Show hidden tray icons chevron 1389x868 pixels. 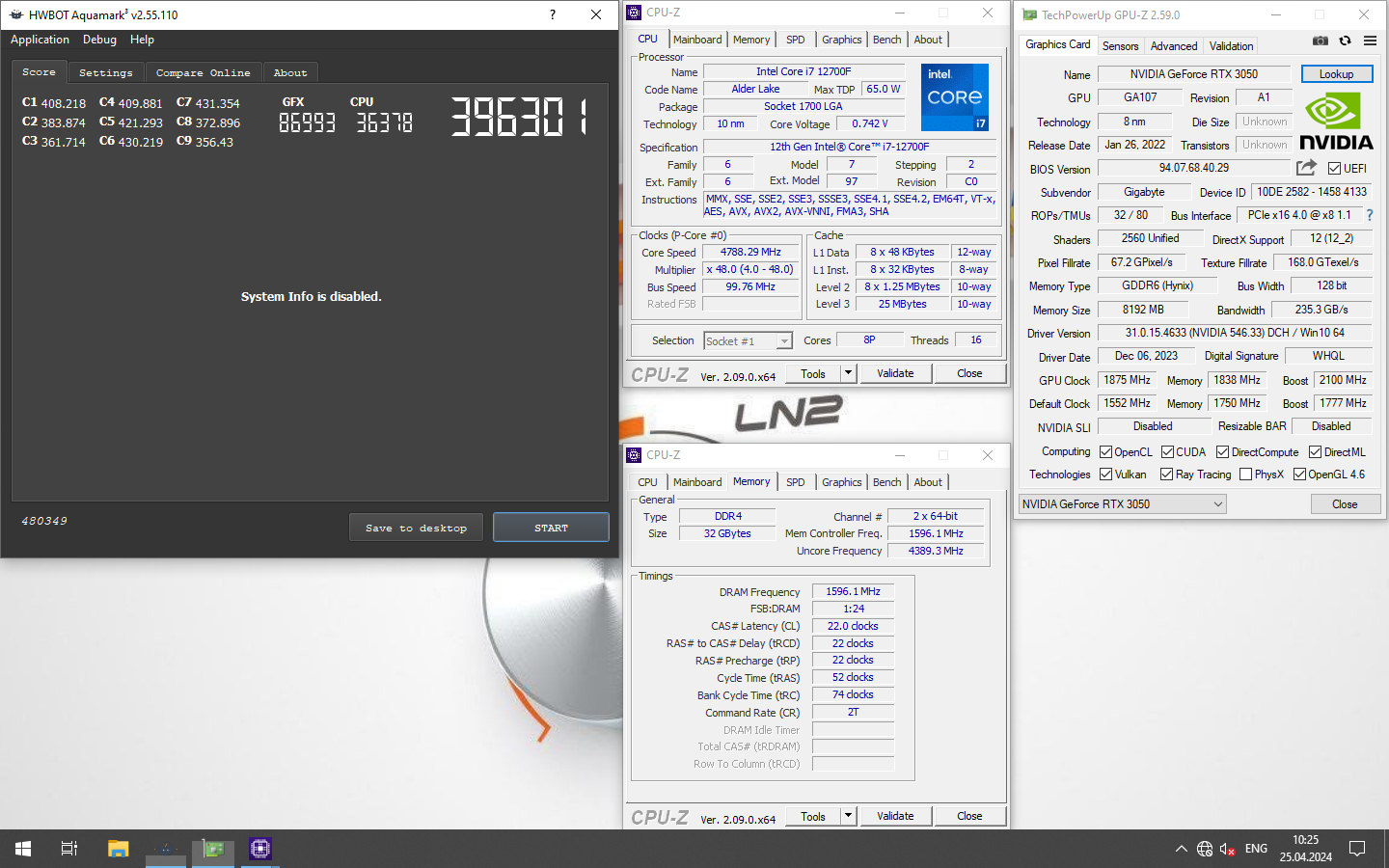click(x=1181, y=849)
